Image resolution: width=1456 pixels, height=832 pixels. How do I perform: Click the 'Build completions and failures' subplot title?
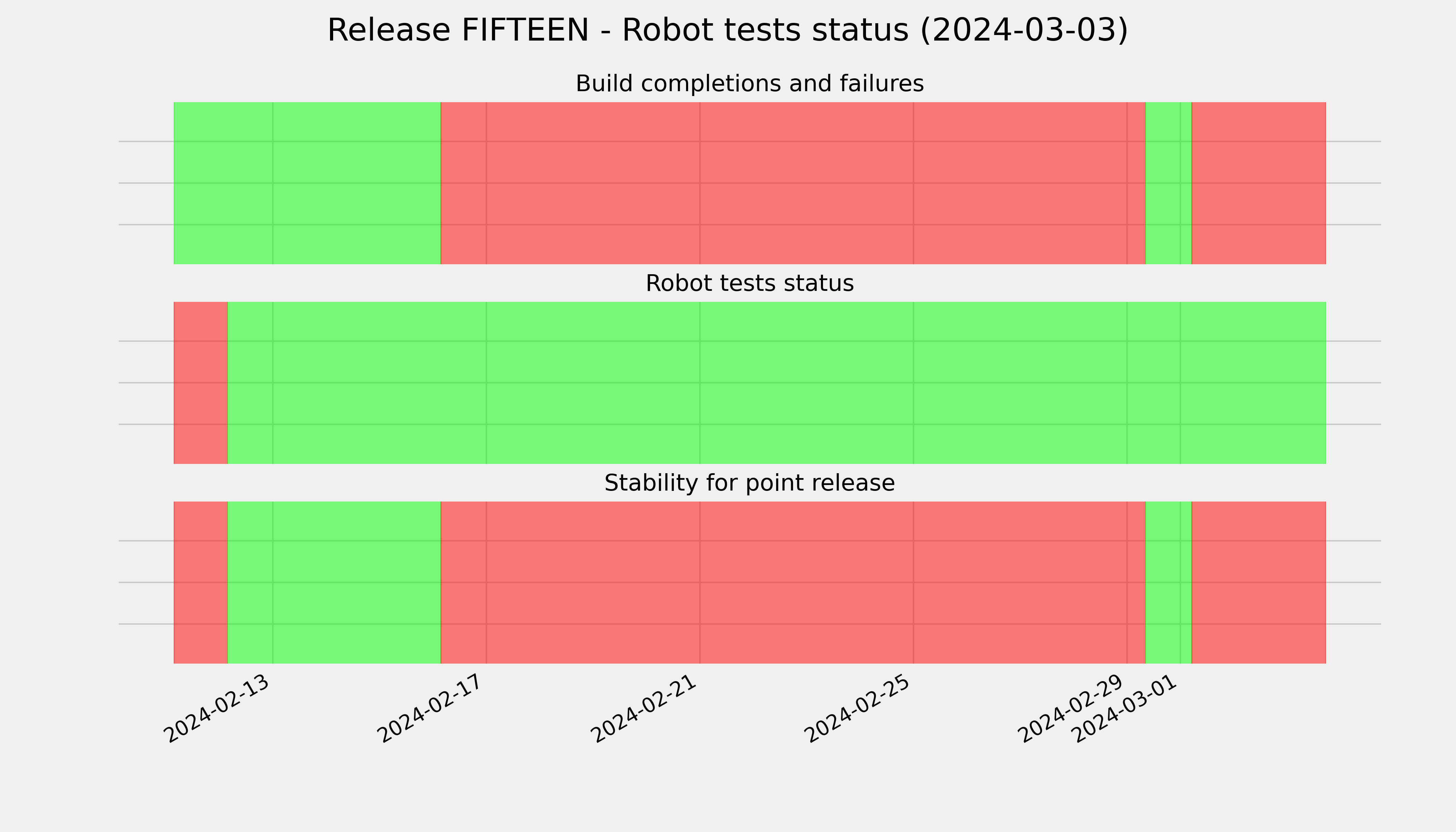(x=750, y=84)
